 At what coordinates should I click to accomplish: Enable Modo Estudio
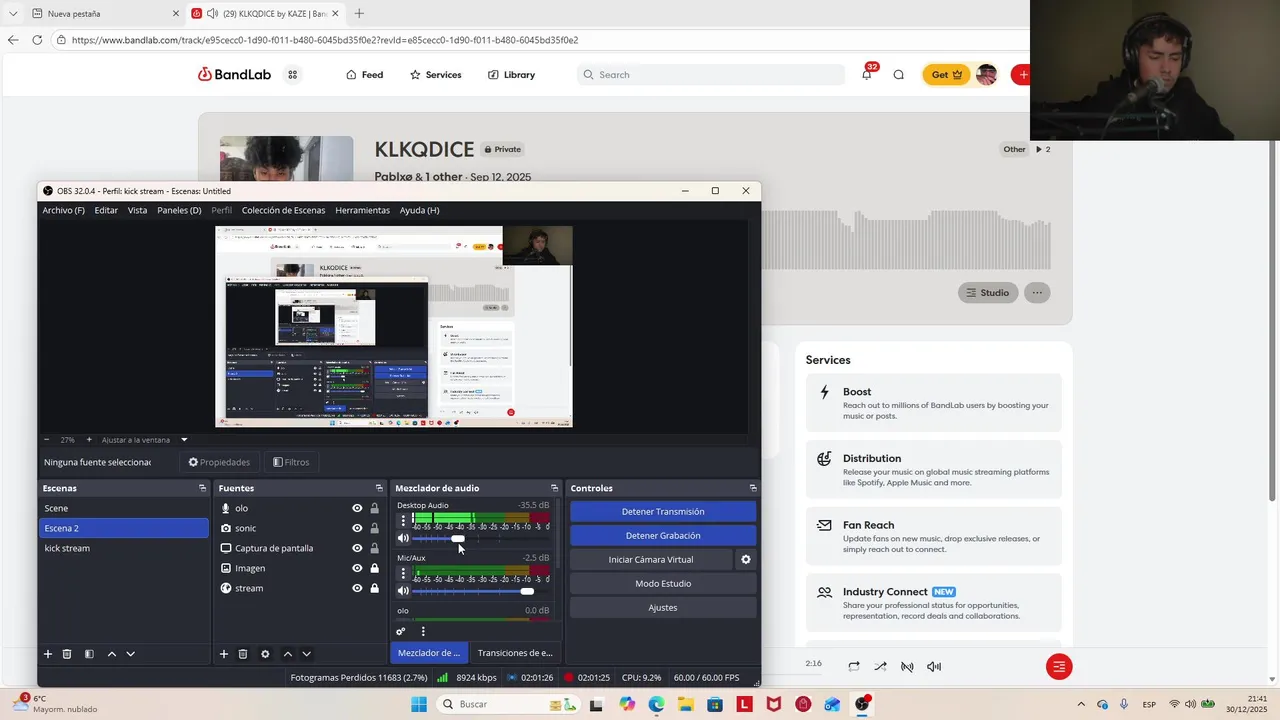663,583
